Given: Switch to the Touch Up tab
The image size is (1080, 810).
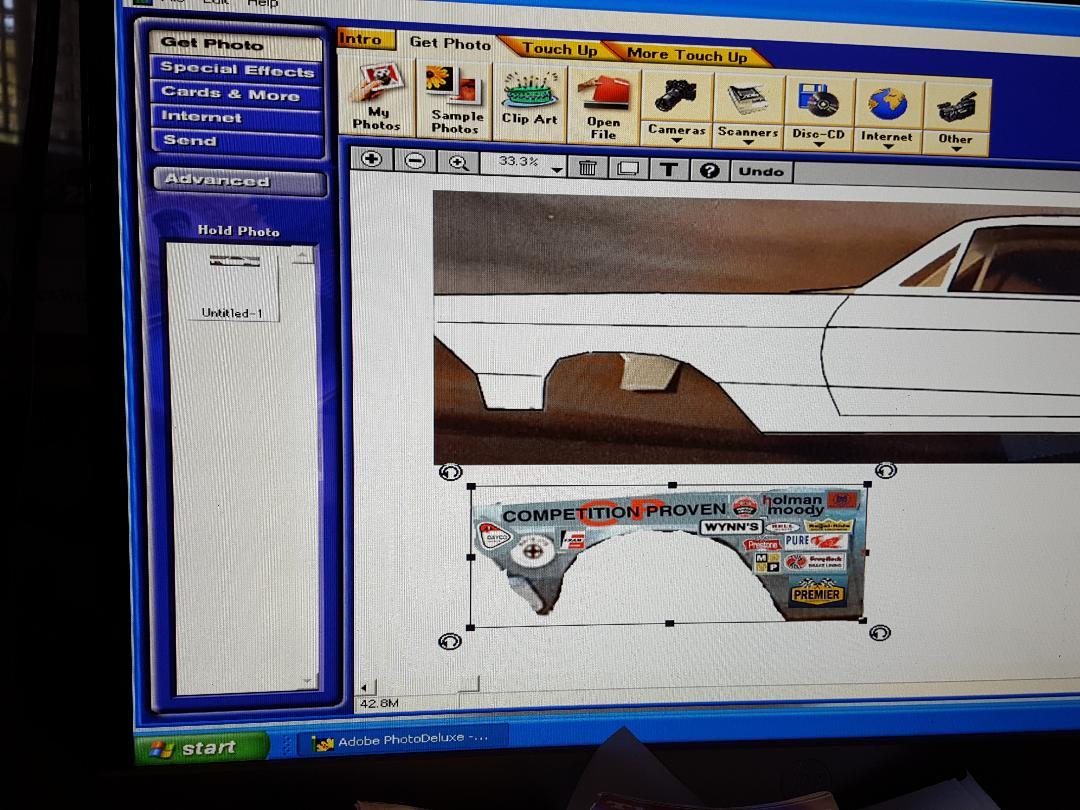Looking at the screenshot, I should pyautogui.click(x=559, y=49).
